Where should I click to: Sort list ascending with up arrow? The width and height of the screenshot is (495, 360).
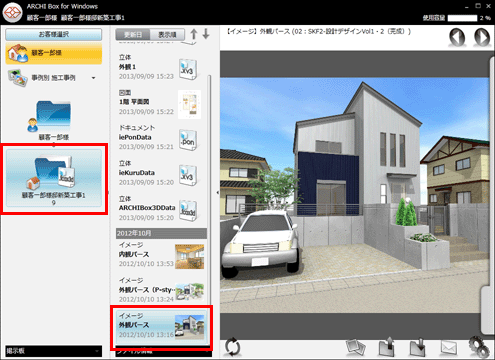pos(194,34)
